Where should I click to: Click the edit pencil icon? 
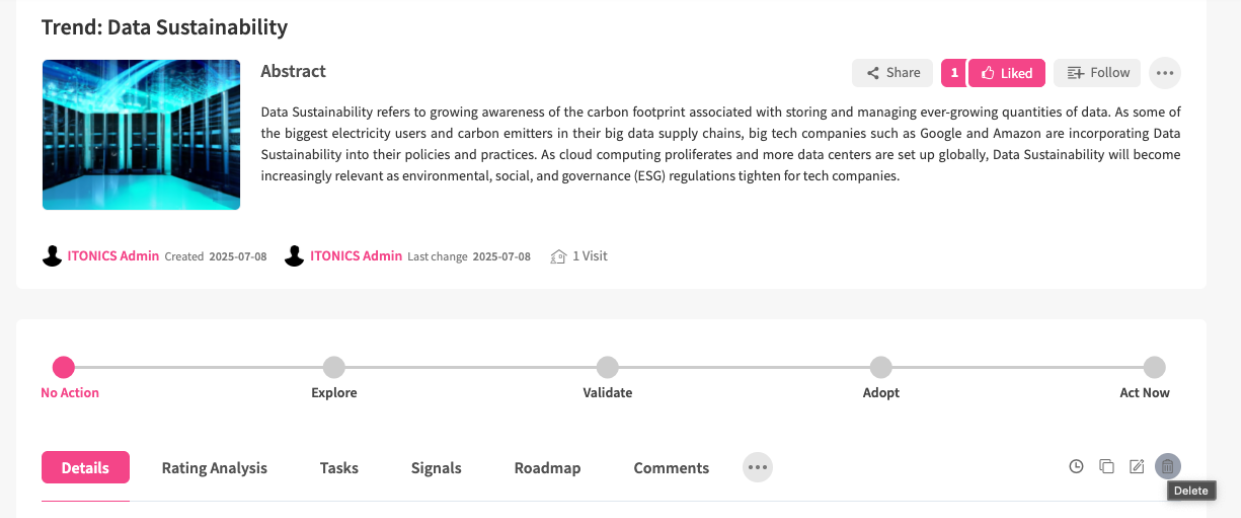point(1136,466)
